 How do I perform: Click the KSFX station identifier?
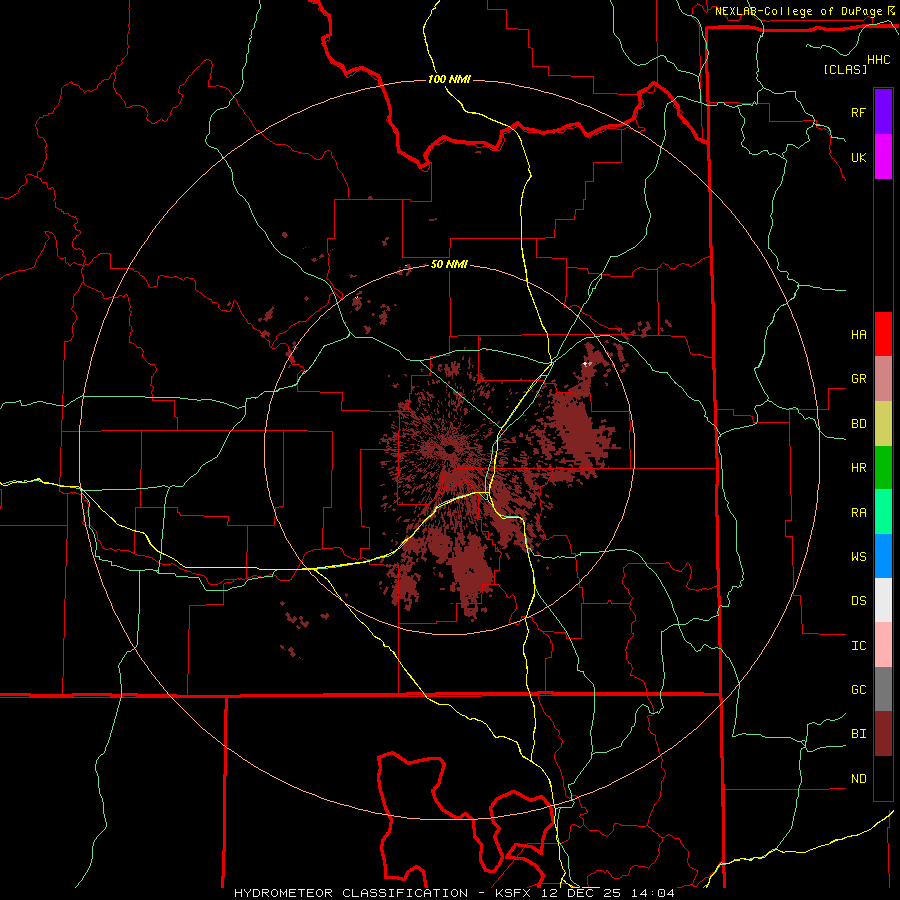(x=513, y=893)
